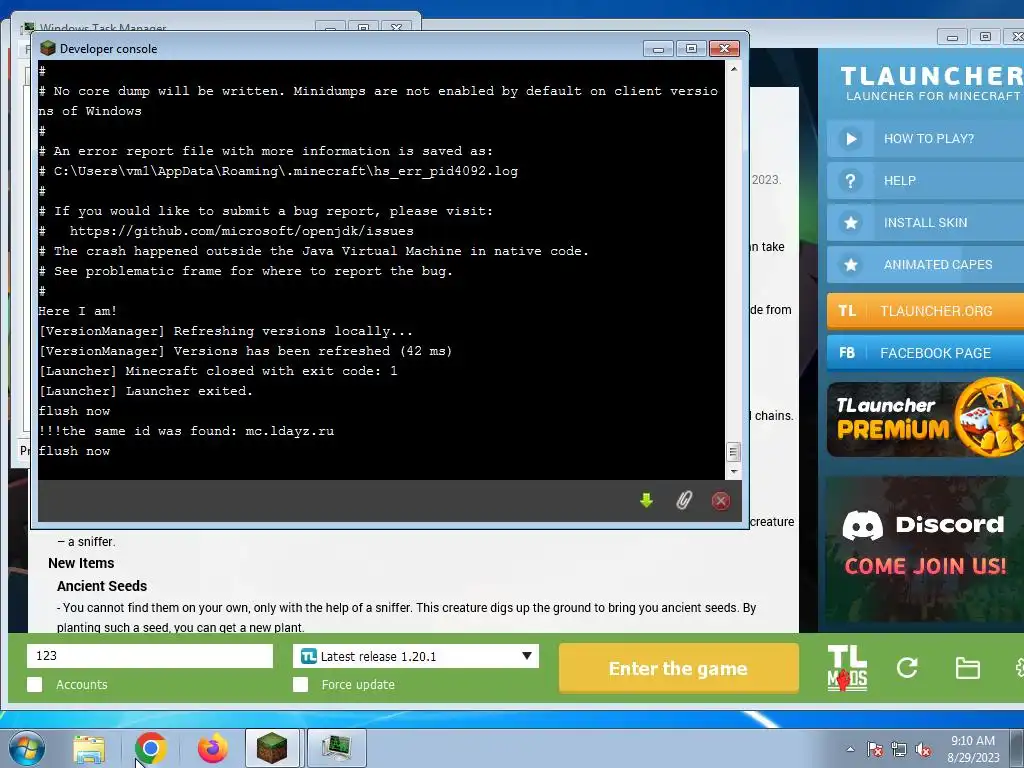Viewport: 1024px width, 768px height.
Task: Click the green download arrow in Developer console
Action: [647, 501]
